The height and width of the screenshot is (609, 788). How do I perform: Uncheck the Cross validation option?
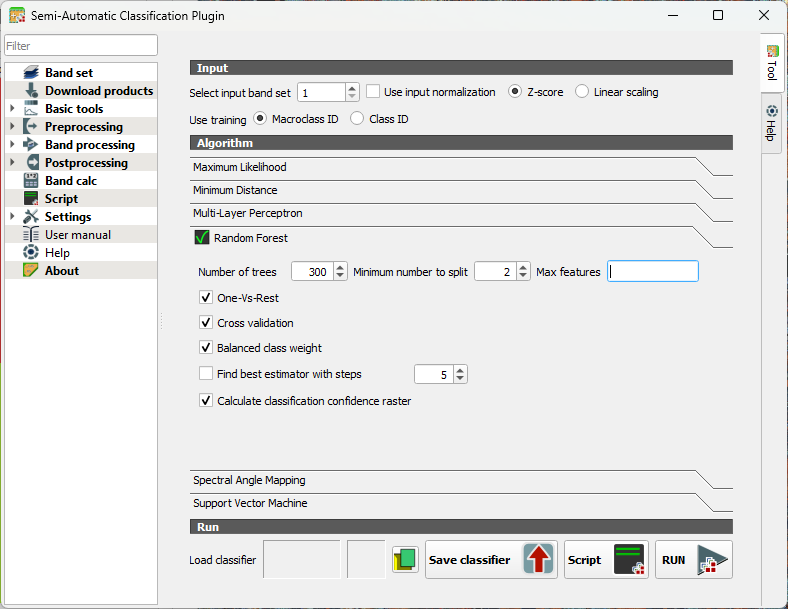(x=206, y=323)
